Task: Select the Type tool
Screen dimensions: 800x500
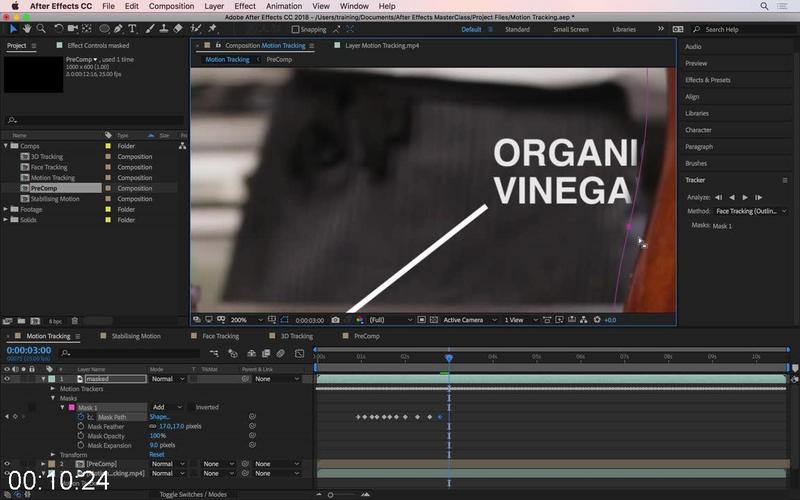Action: 132,29
